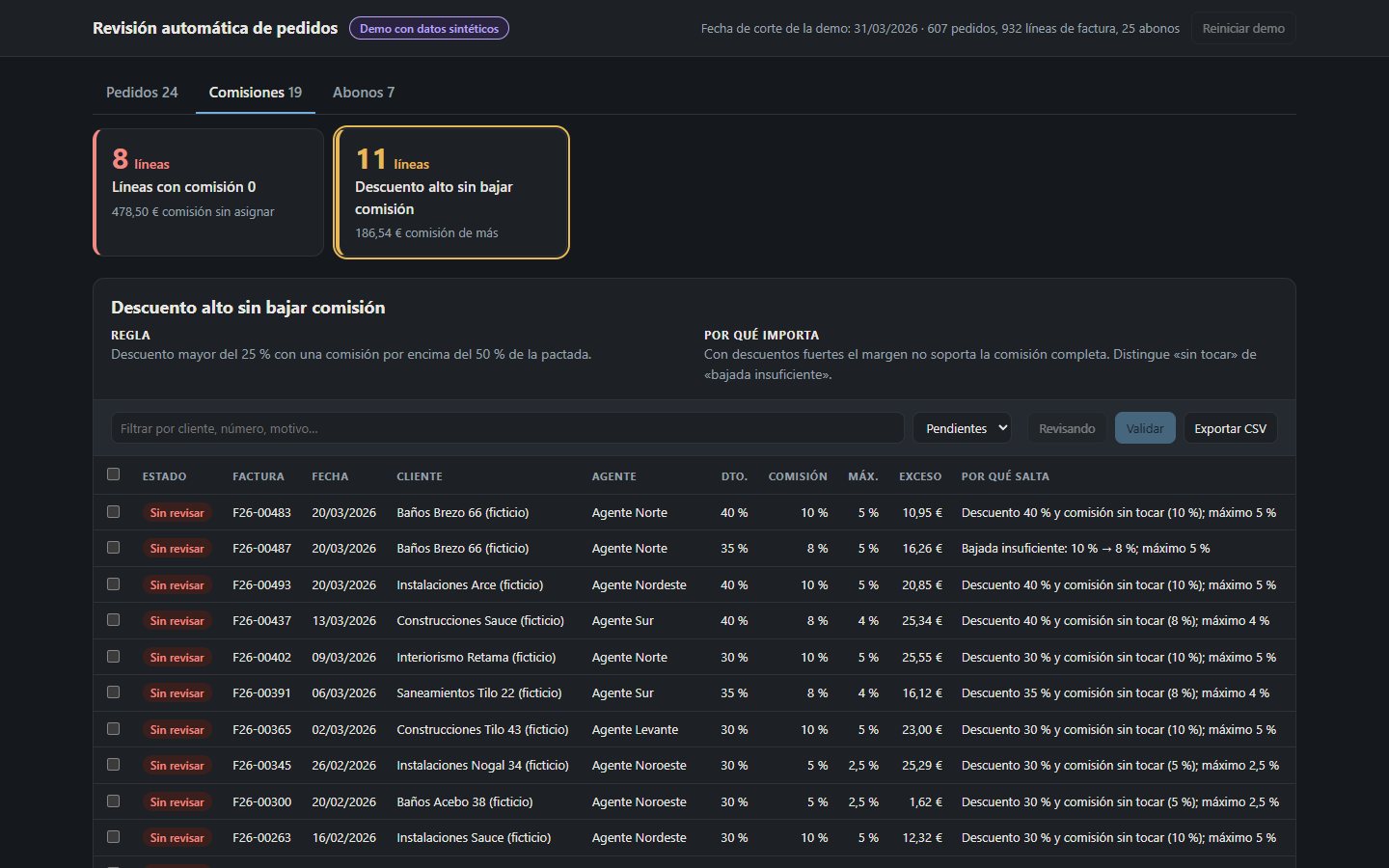The height and width of the screenshot is (868, 1389).
Task: Export table with Exportar CSV
Action: [1230, 428]
